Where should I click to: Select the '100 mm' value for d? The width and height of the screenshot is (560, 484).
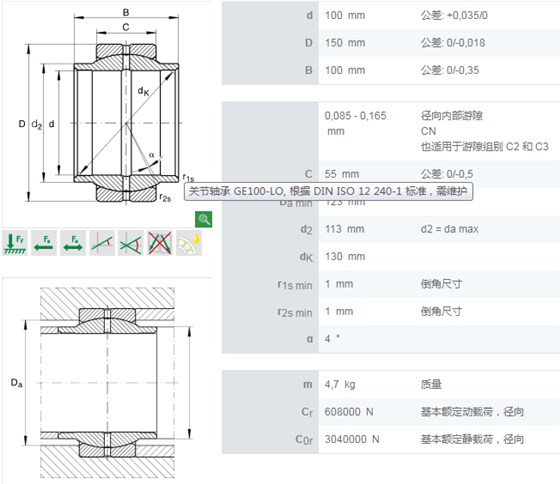click(x=345, y=15)
